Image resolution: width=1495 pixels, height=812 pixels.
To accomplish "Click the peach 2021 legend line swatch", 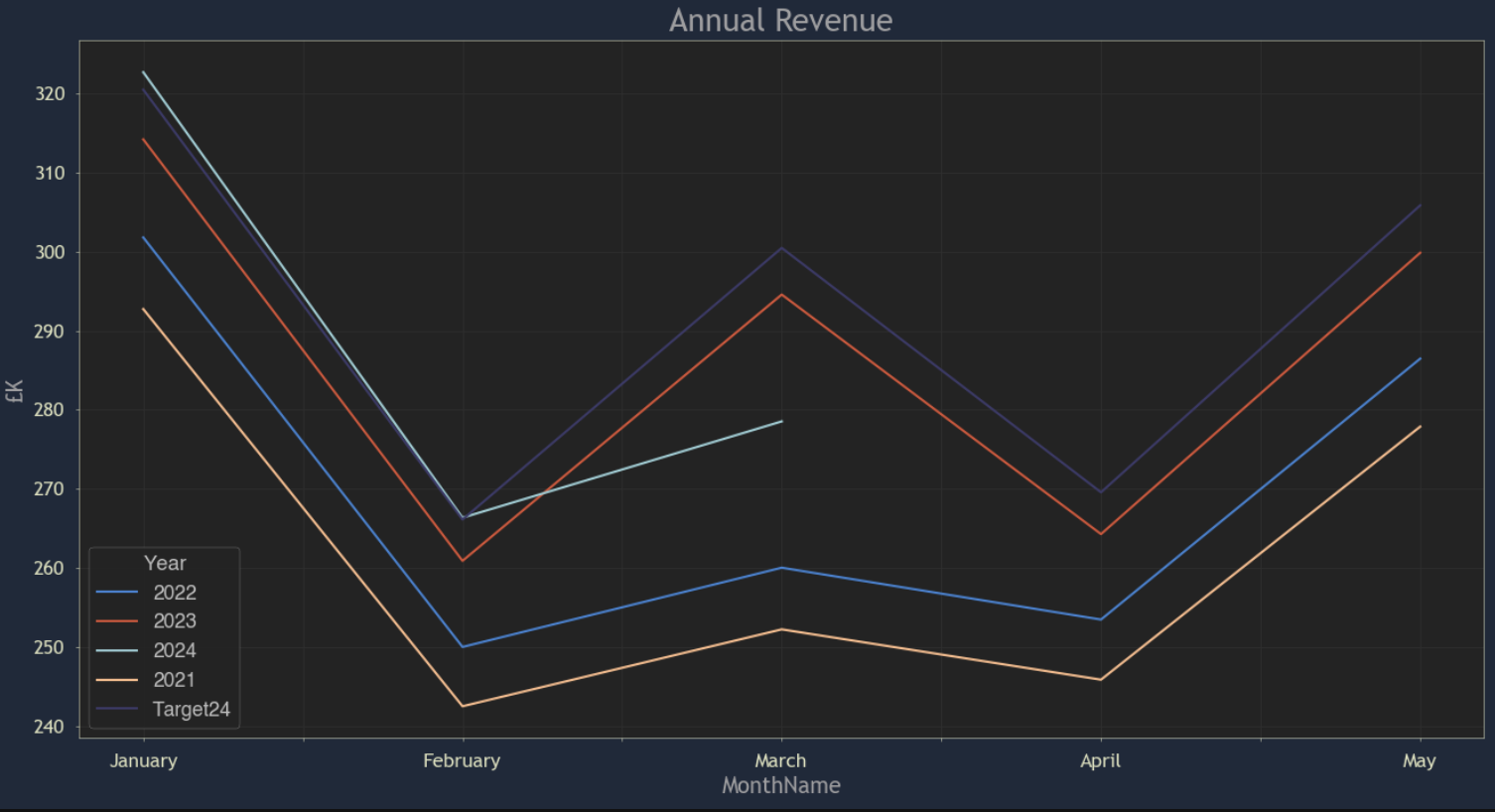I will point(117,680).
